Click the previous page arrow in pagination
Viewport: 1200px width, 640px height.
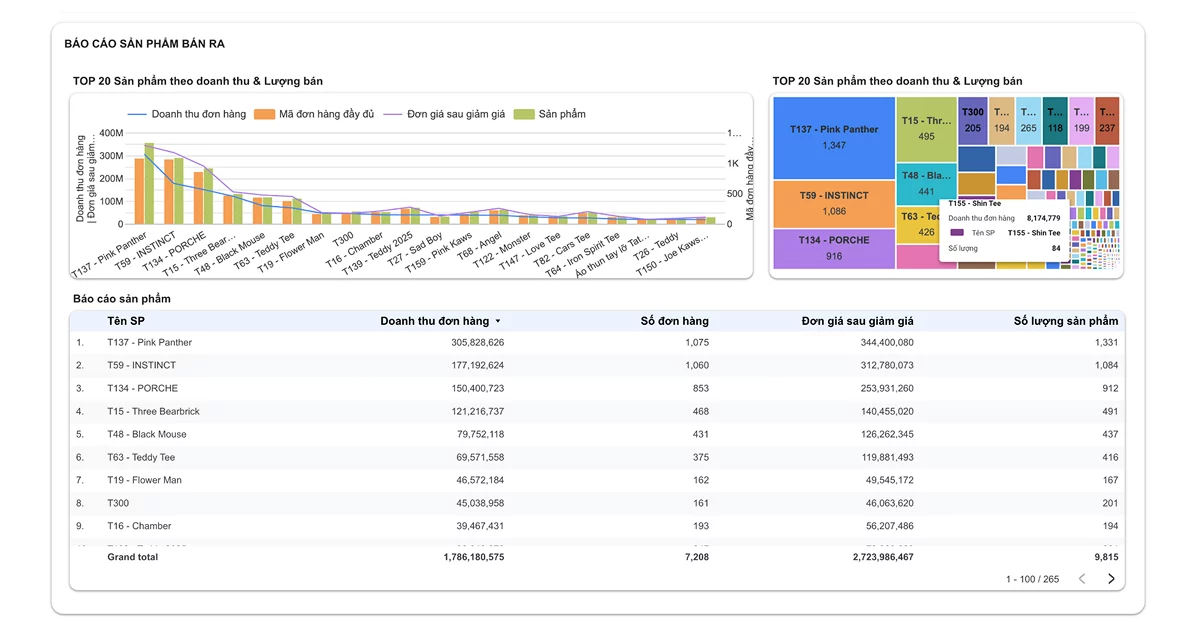click(1082, 579)
